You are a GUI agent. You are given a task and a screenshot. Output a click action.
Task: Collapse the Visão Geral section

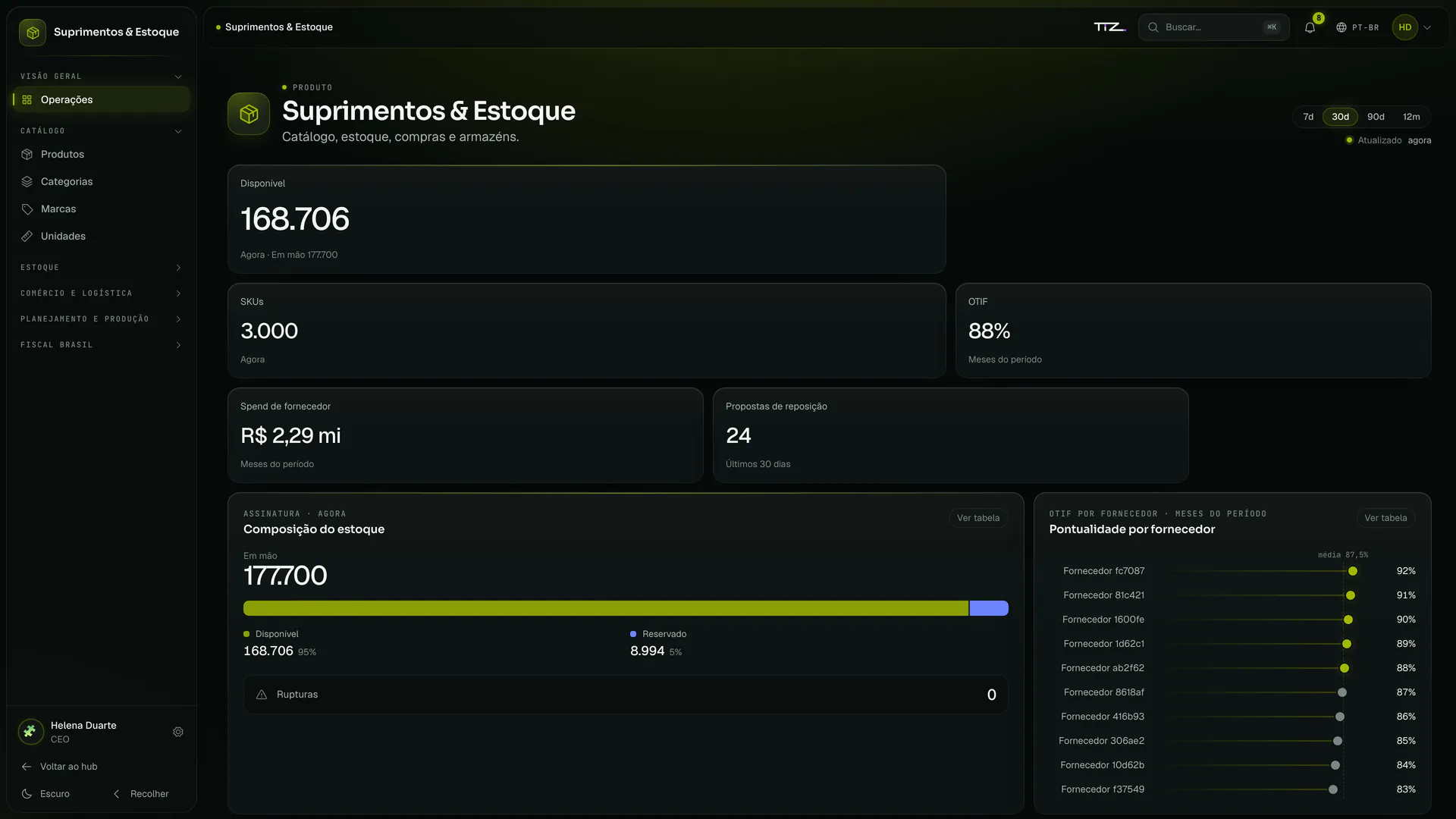pyautogui.click(x=101, y=77)
